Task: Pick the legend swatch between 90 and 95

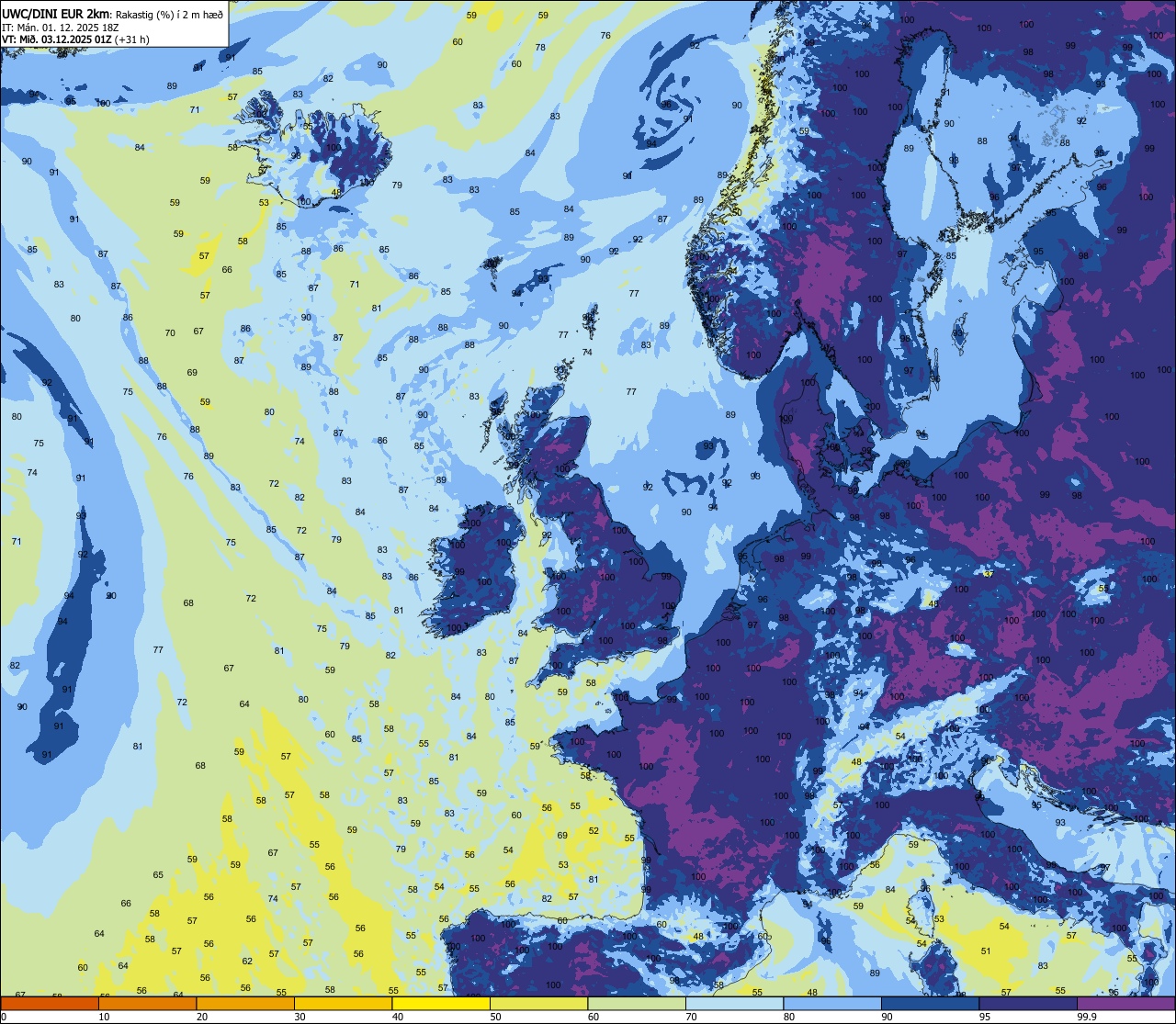Action: click(930, 1003)
